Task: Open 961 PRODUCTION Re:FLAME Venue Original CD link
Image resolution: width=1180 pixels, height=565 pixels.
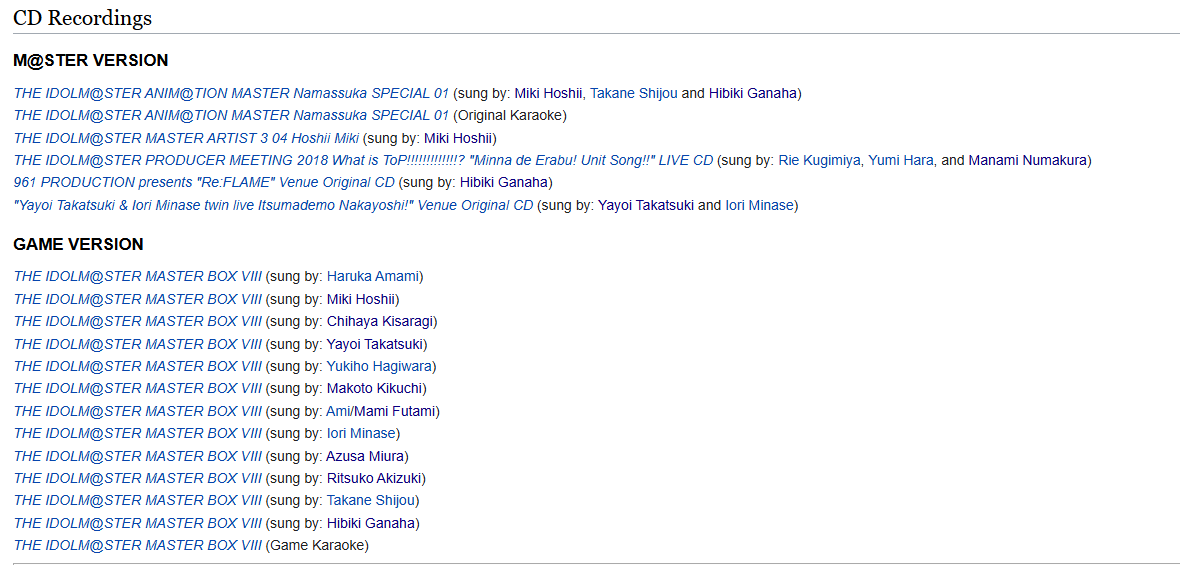Action: 204,182
